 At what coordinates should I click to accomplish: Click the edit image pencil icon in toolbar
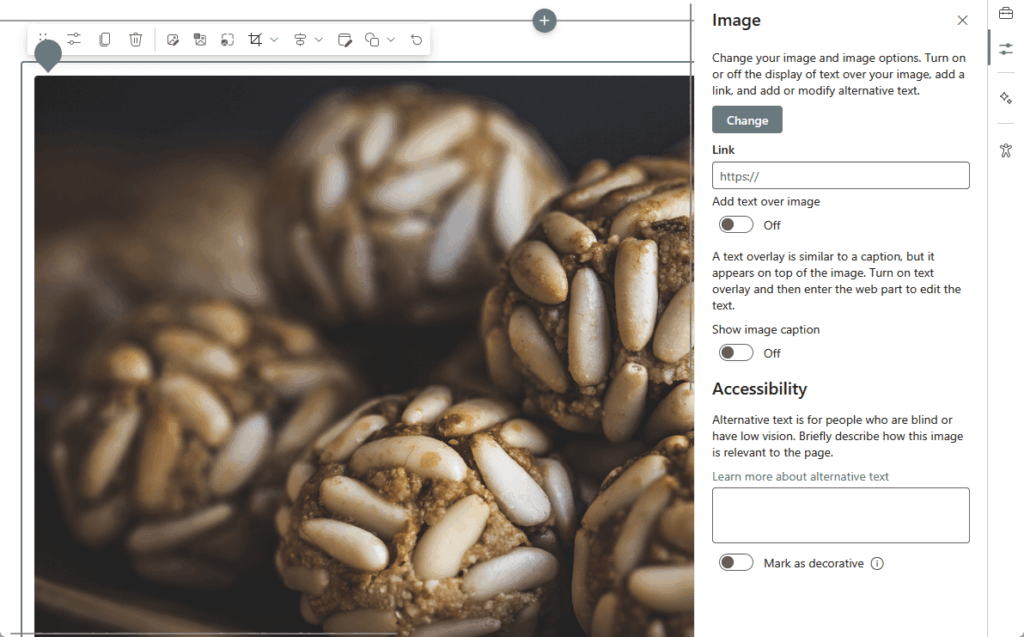pyautogui.click(x=172, y=40)
